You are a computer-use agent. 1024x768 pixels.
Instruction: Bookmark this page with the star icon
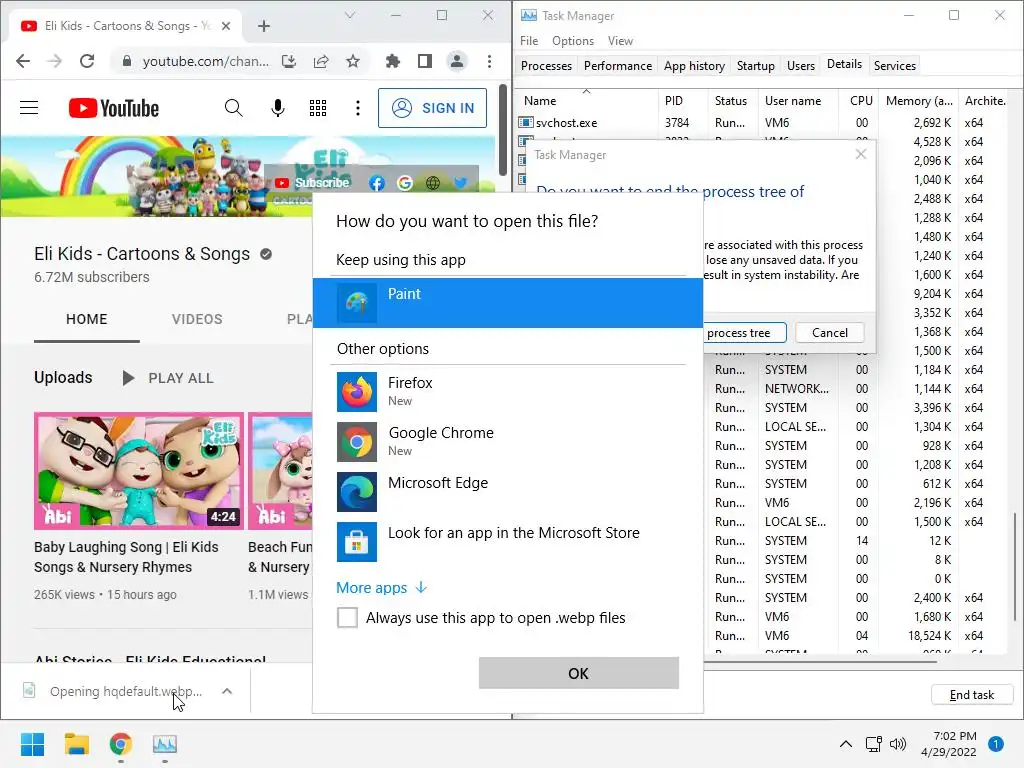coord(353,61)
